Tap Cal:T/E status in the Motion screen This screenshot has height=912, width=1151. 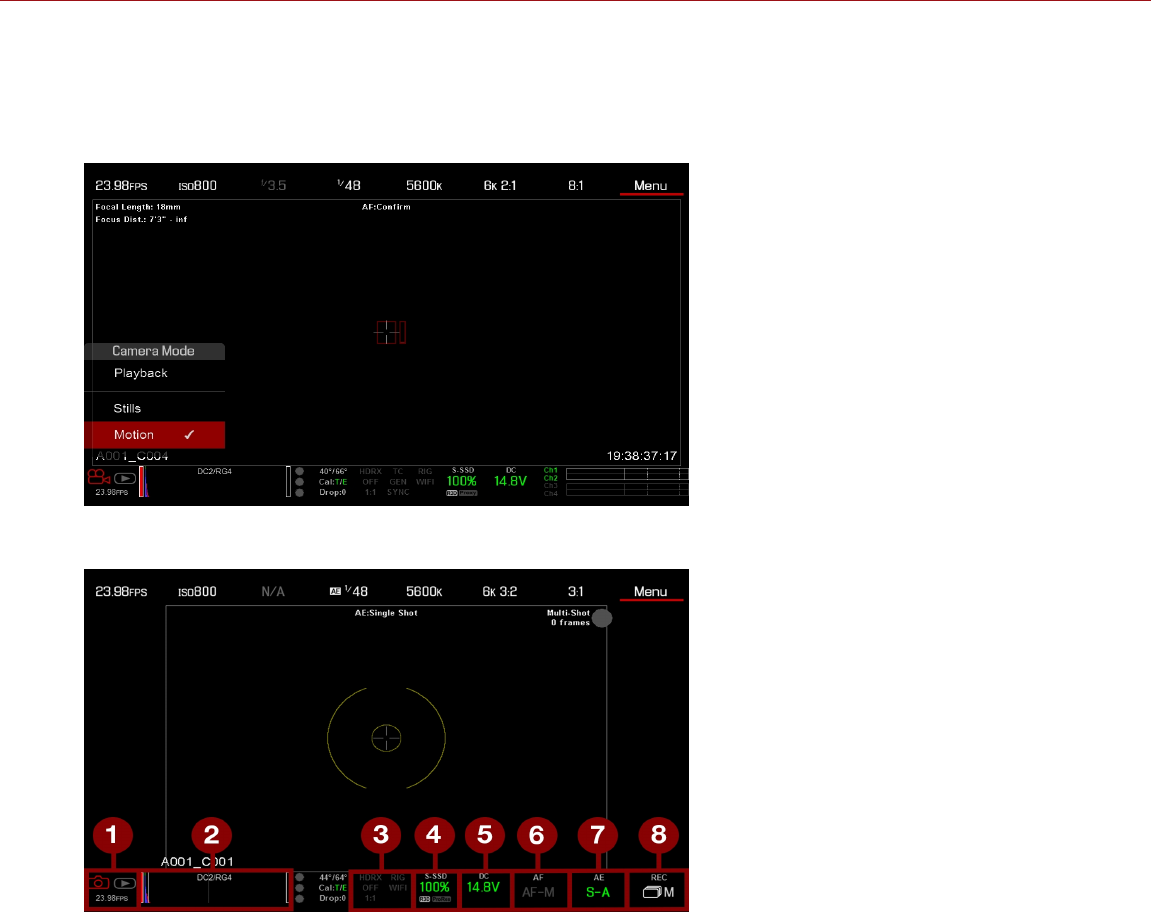coord(333,482)
